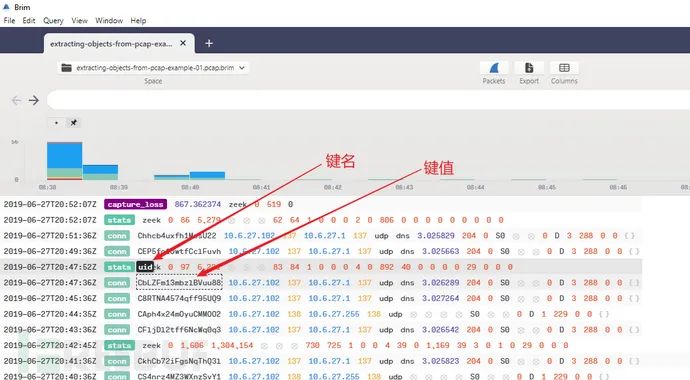
Task: Open the File menu
Action: click(x=9, y=21)
